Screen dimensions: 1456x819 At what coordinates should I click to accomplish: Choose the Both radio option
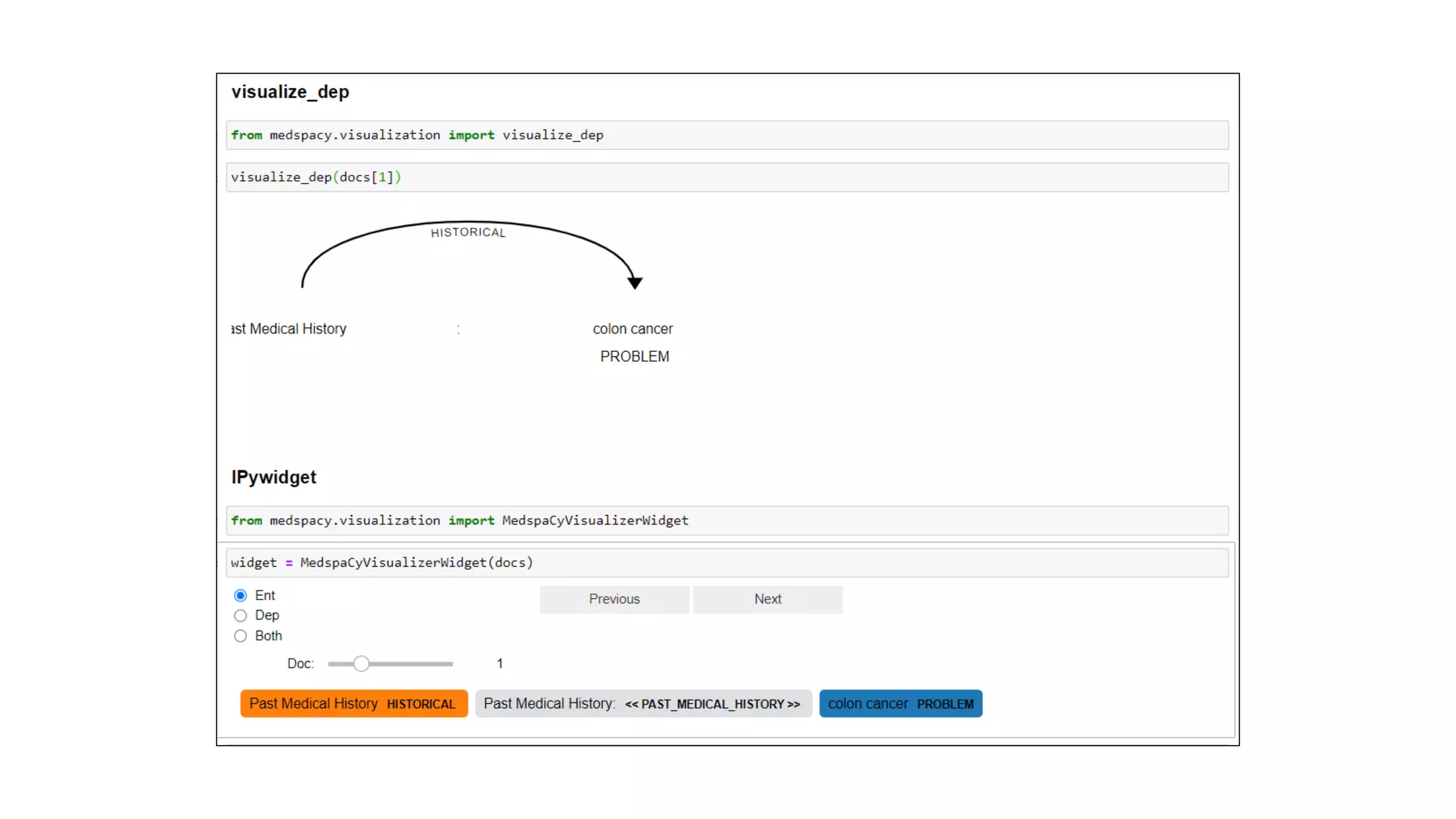click(x=240, y=636)
